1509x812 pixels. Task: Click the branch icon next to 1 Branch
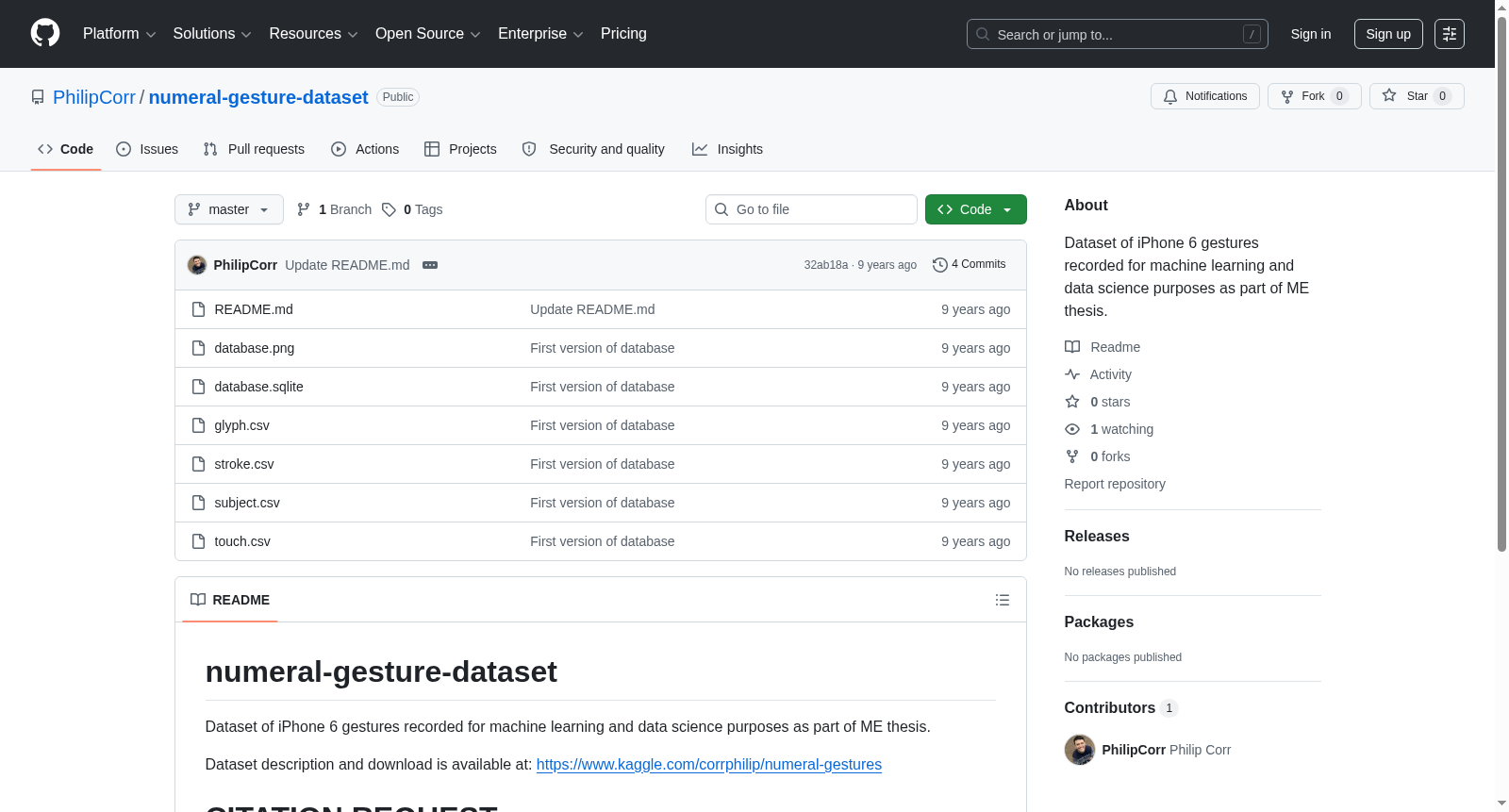click(304, 209)
